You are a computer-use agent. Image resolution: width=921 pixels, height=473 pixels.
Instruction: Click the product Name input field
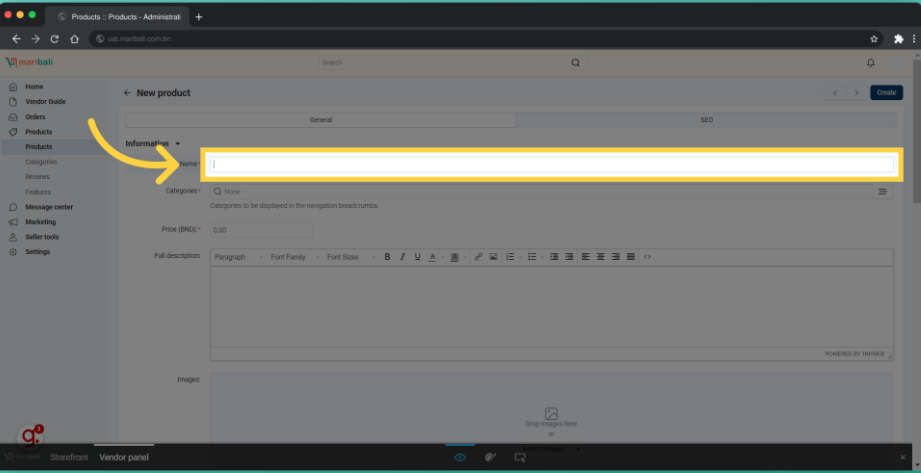552,164
